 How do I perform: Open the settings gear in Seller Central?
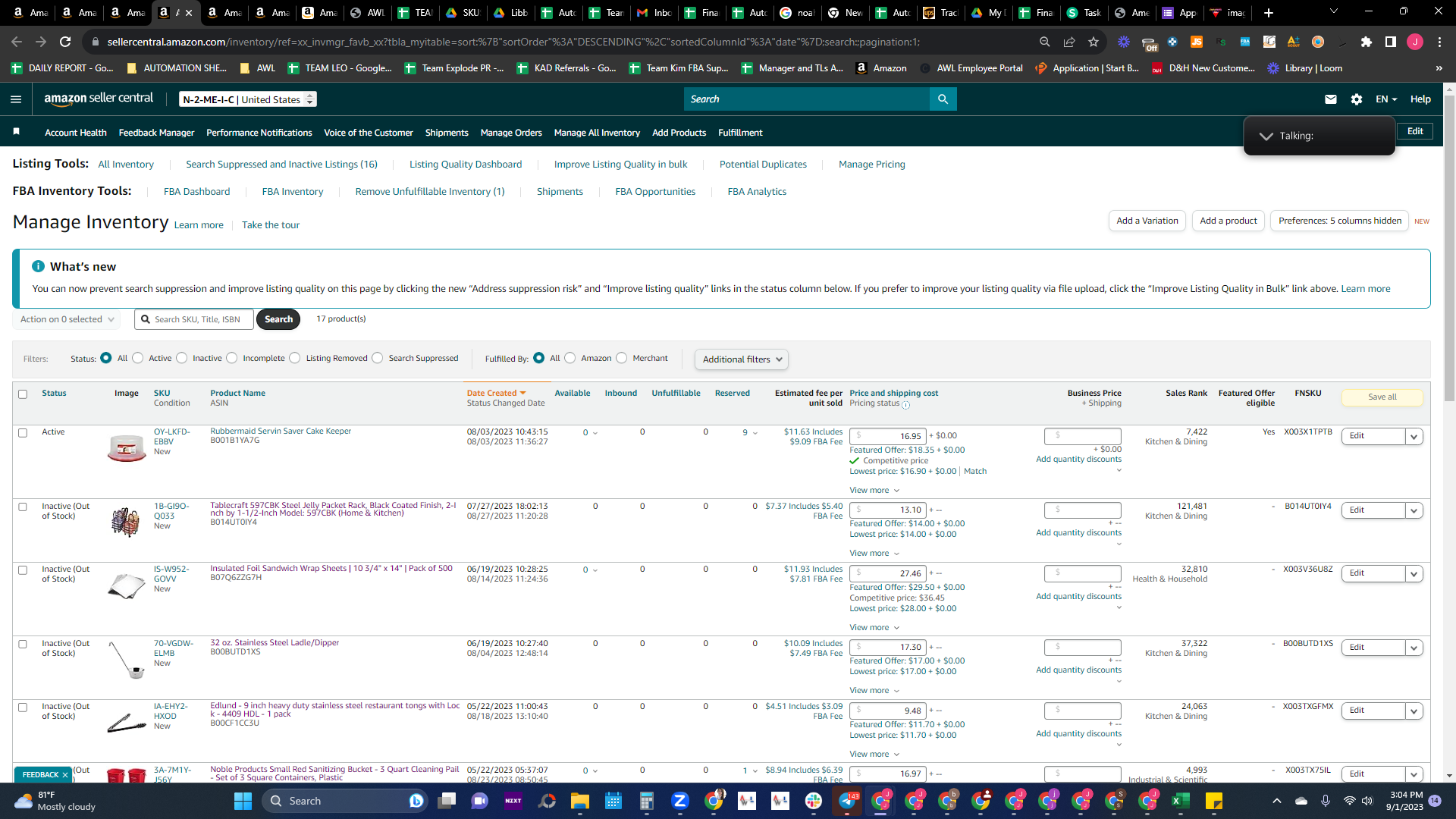[1357, 99]
